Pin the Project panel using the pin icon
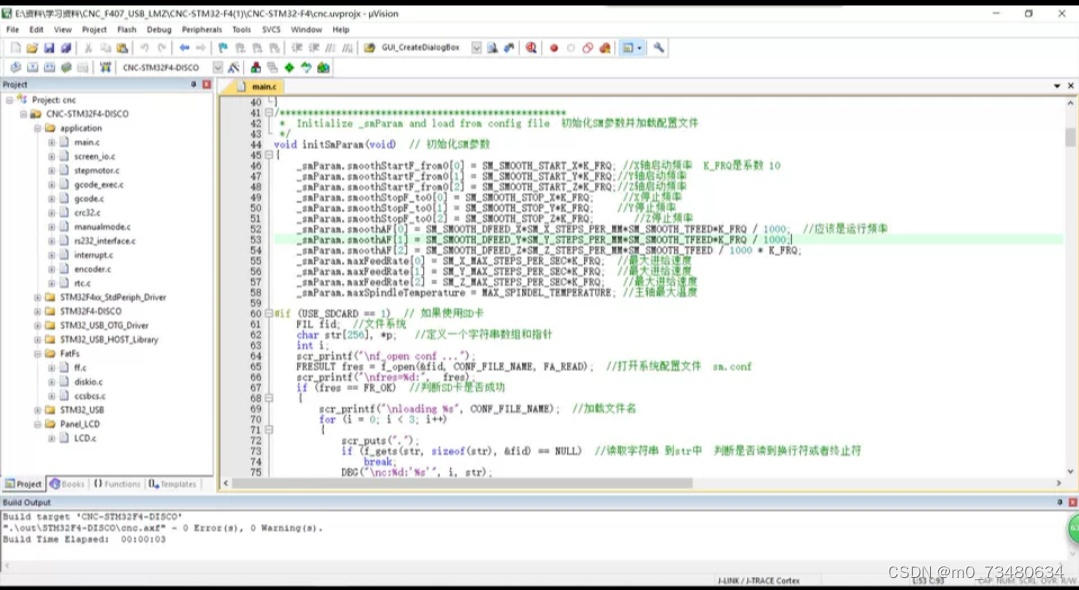Image resolution: width=1079 pixels, height=590 pixels. [x=193, y=84]
